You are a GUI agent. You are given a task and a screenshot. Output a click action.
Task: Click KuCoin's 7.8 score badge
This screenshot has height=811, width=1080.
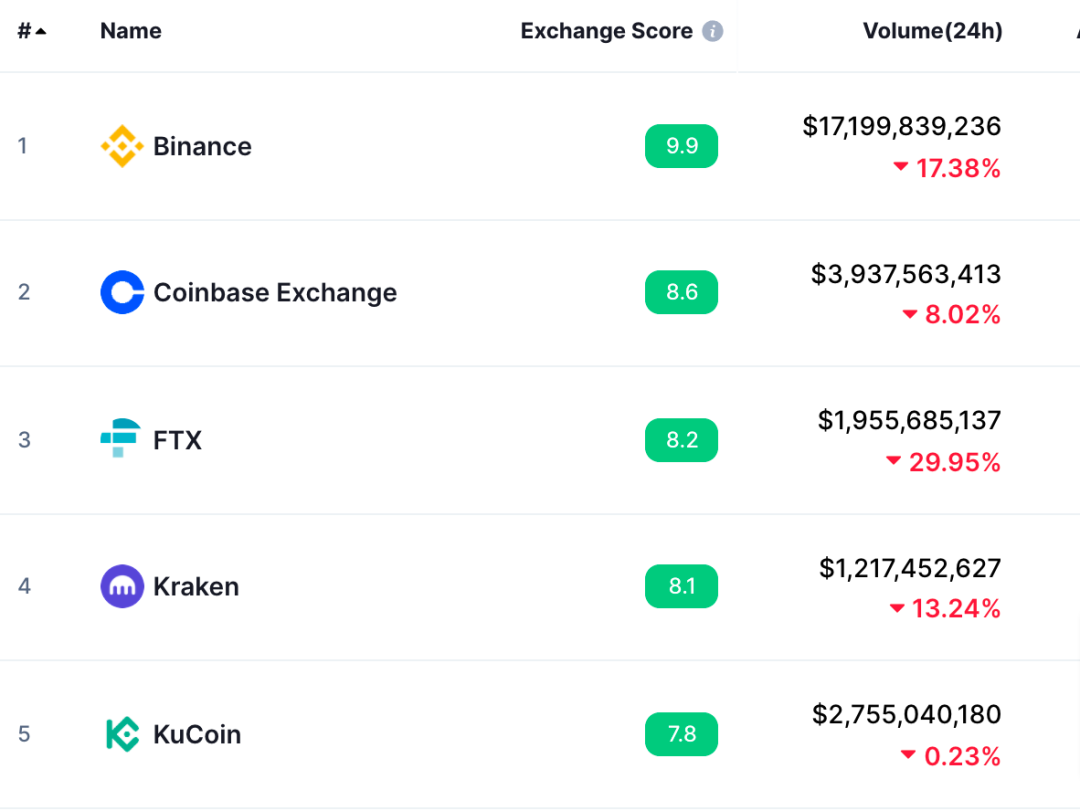681,734
